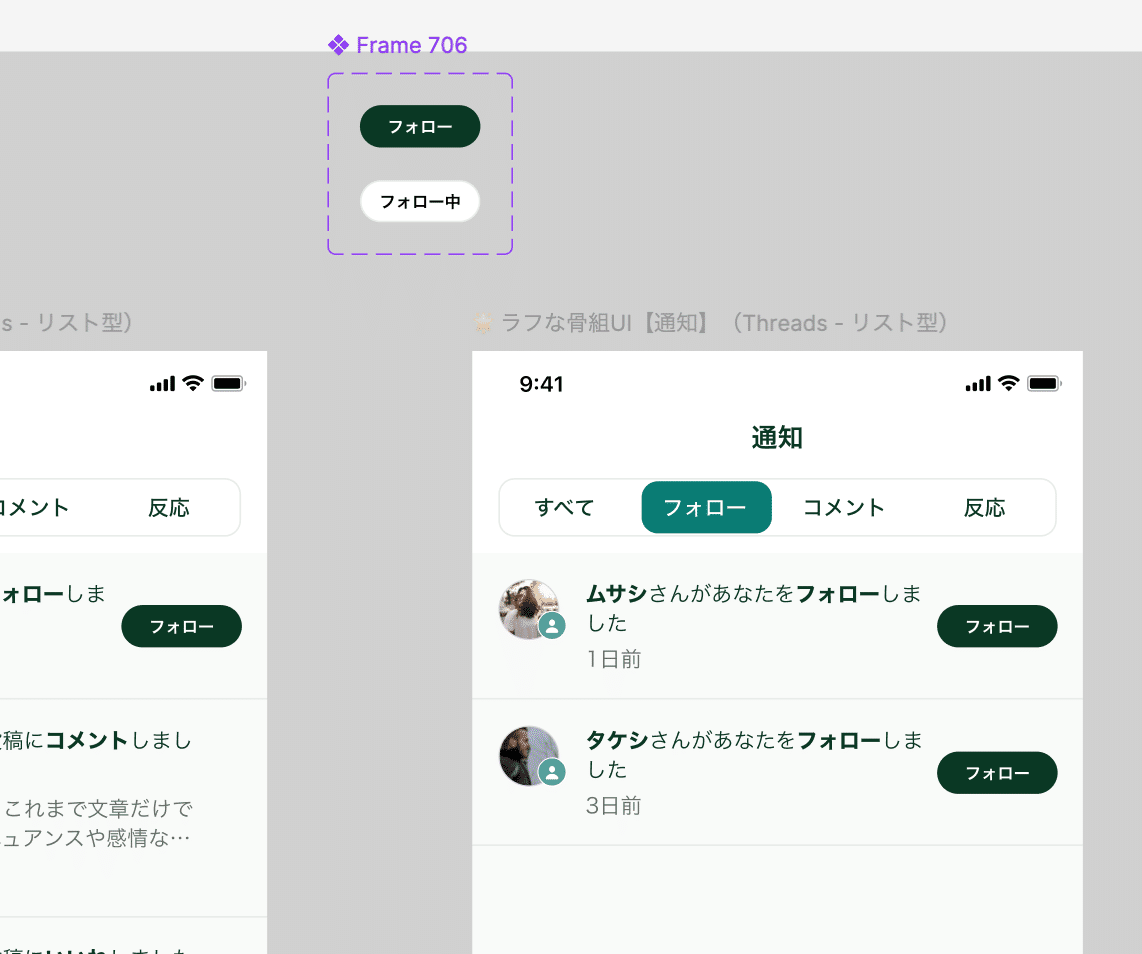This screenshot has height=954, width=1142.
Task: Click フォロー button in left frame notification
Action: (181, 626)
